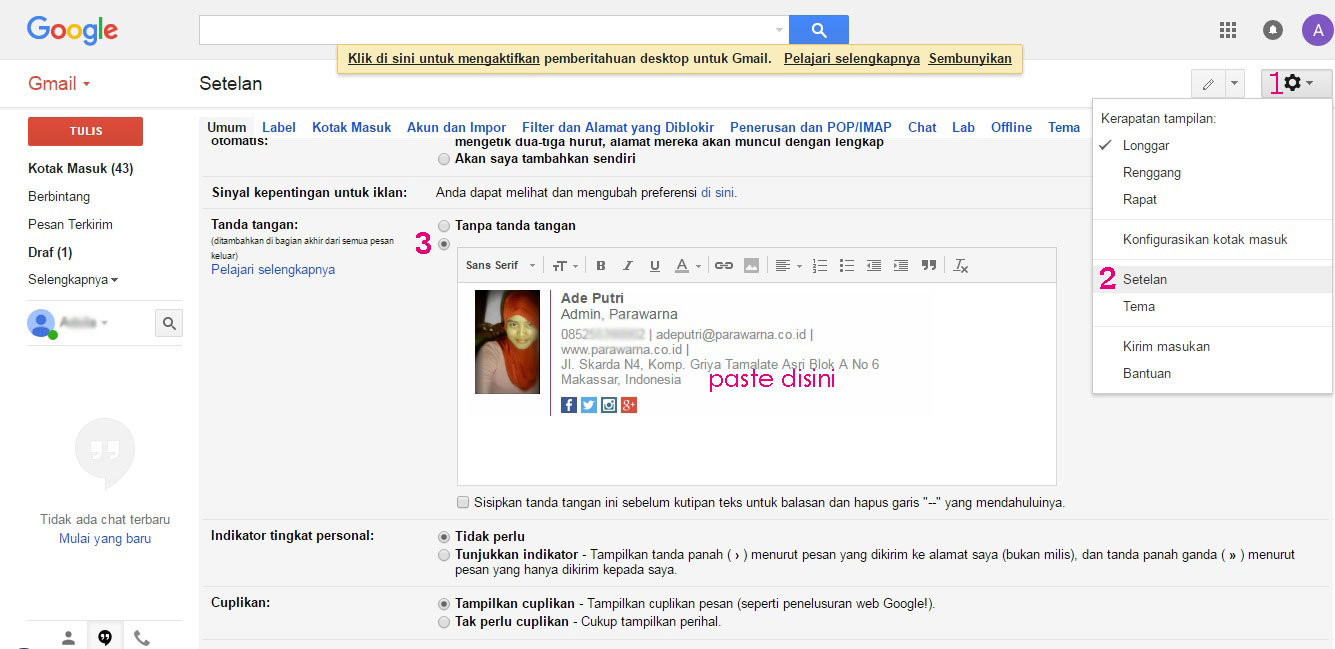
Task: Open the account avatar menu
Action: tap(1317, 30)
